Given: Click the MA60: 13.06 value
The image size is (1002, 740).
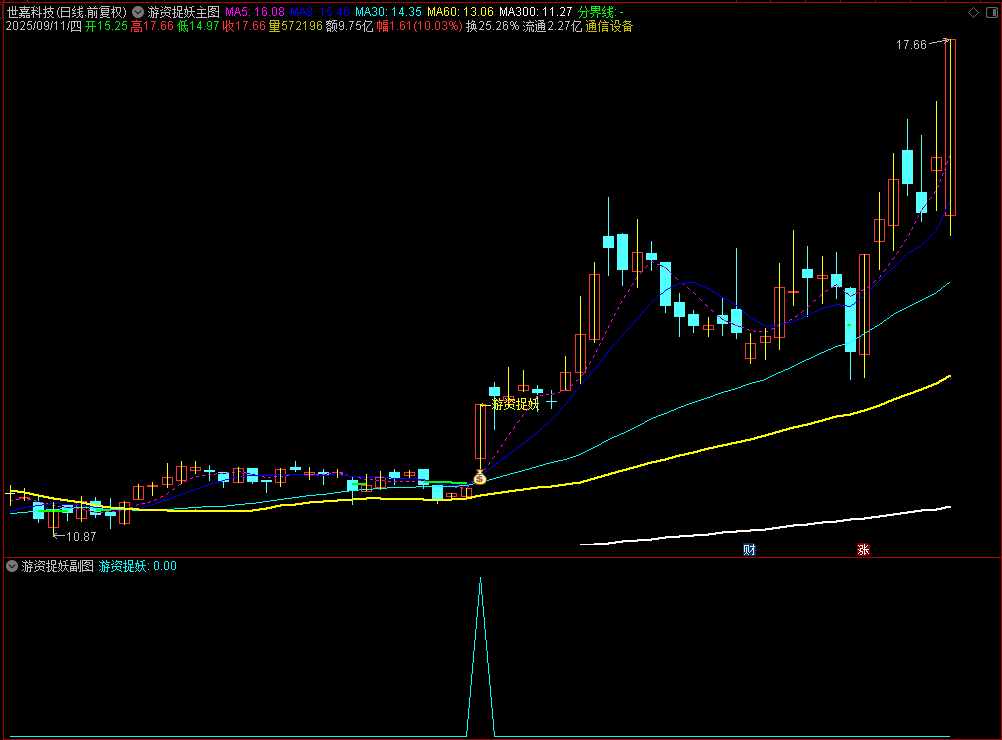Looking at the screenshot, I should [x=461, y=12].
